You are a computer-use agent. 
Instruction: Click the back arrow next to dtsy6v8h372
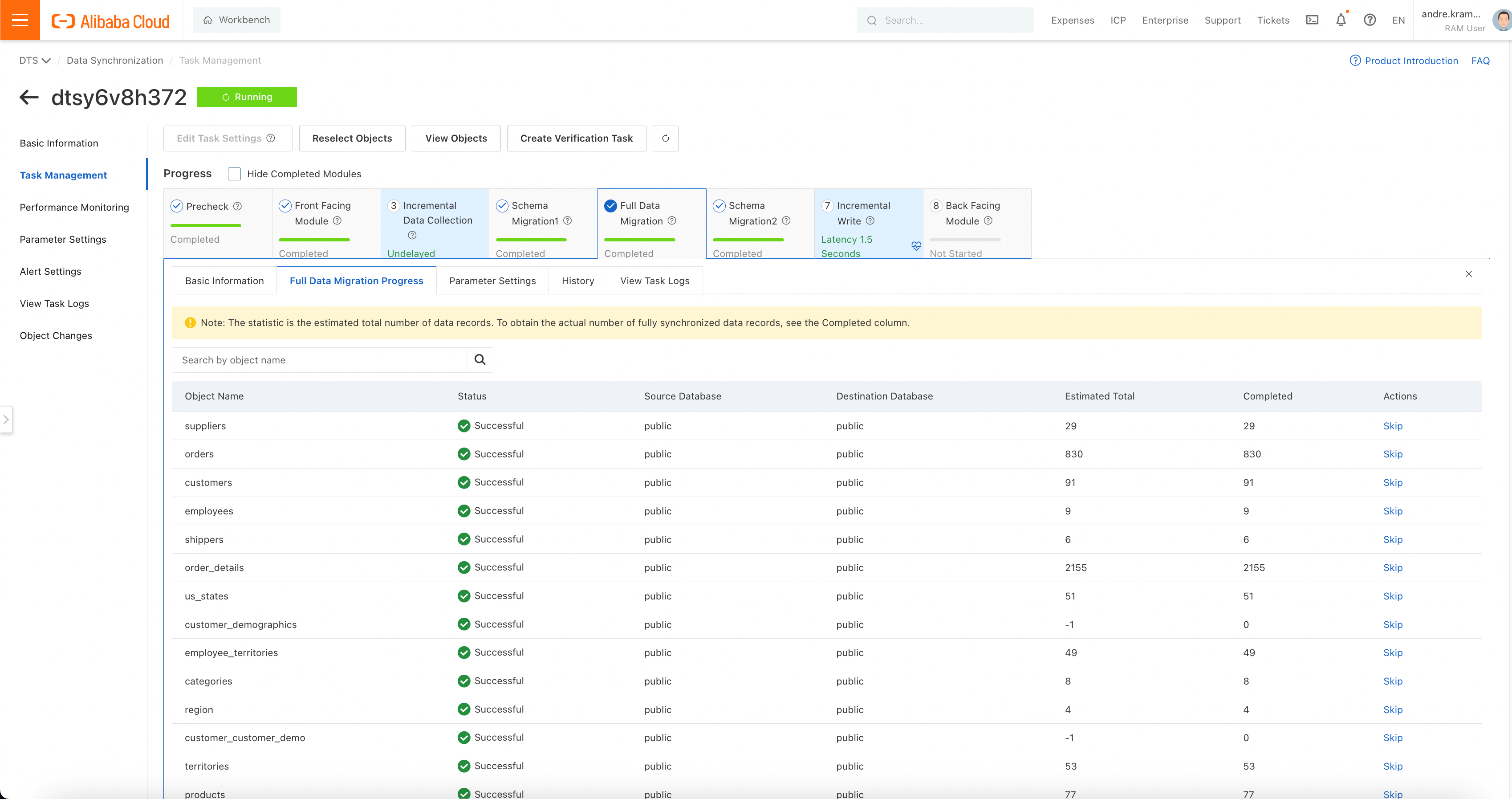click(x=29, y=97)
